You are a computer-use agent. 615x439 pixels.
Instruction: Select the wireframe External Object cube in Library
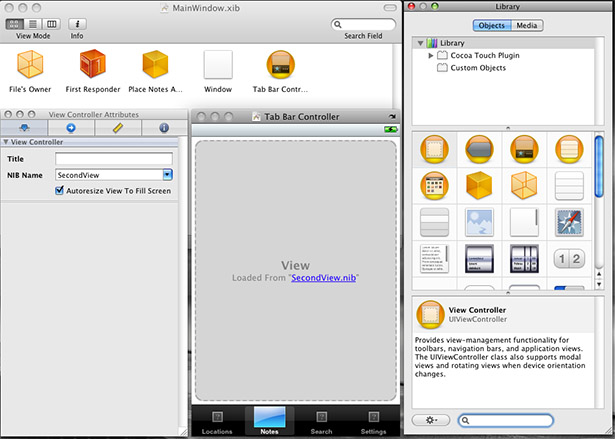pyautogui.click(x=524, y=185)
